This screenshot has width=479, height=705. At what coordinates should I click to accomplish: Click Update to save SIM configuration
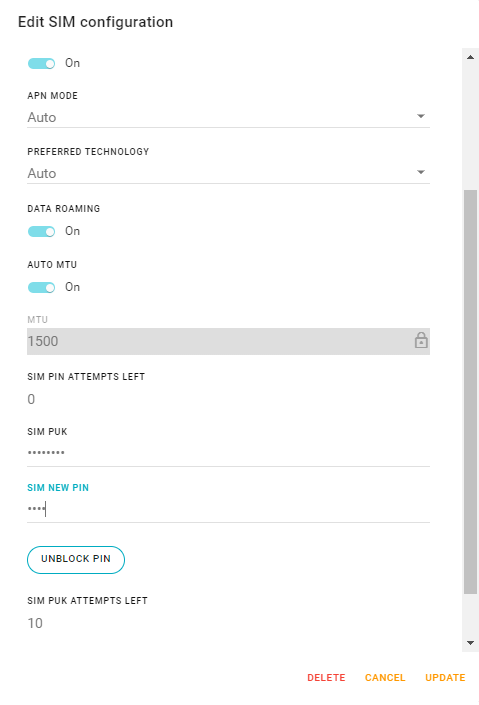pos(445,678)
